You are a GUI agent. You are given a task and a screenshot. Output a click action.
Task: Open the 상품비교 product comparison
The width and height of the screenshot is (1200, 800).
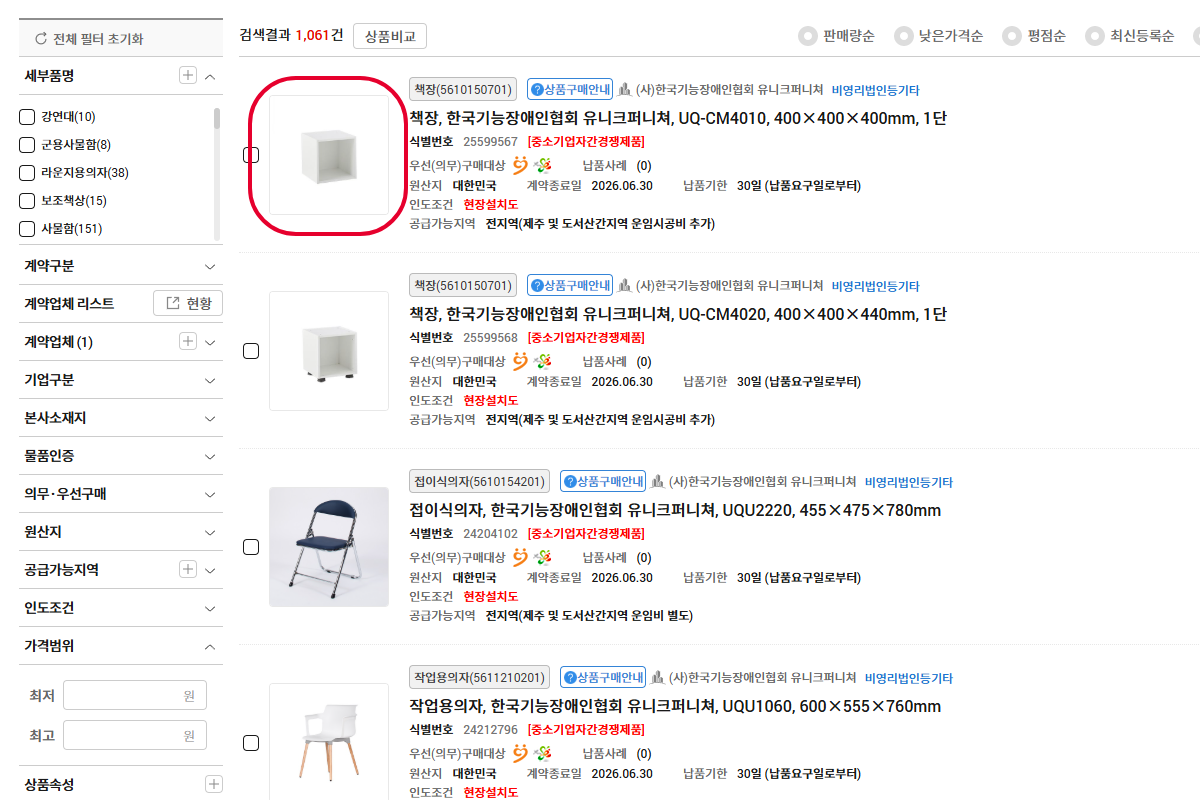[x=390, y=36]
